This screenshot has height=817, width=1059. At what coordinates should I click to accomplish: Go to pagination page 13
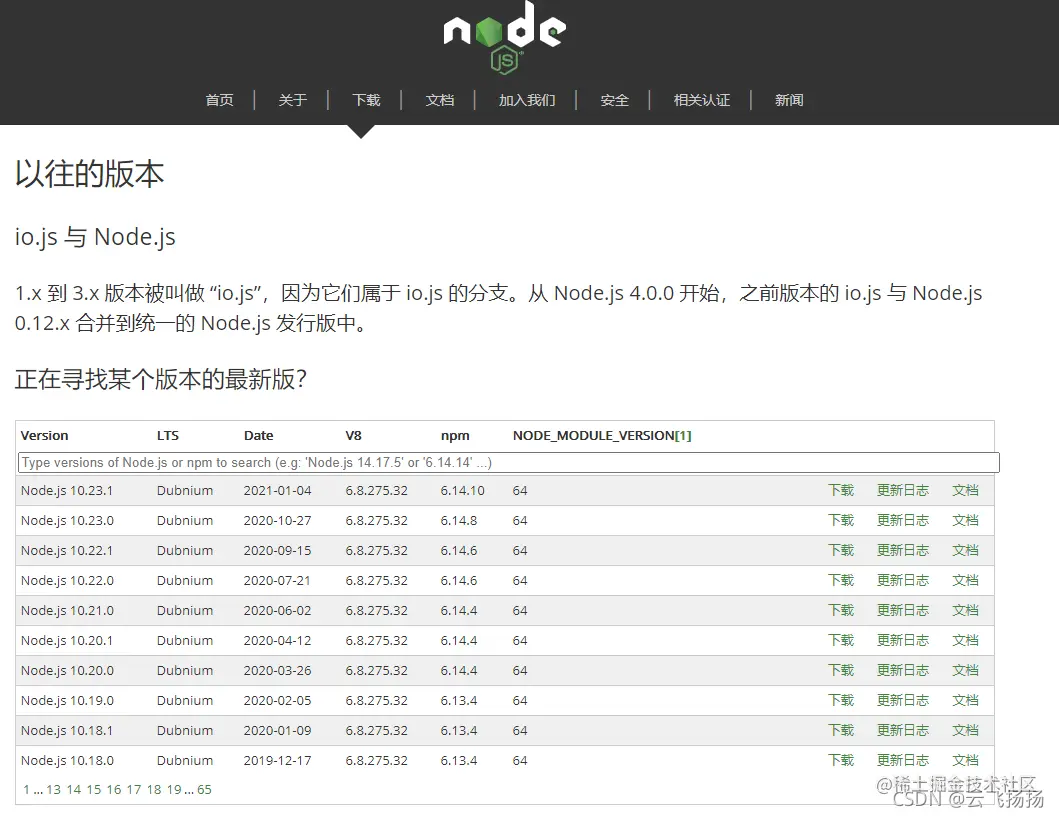pyautogui.click(x=53, y=789)
